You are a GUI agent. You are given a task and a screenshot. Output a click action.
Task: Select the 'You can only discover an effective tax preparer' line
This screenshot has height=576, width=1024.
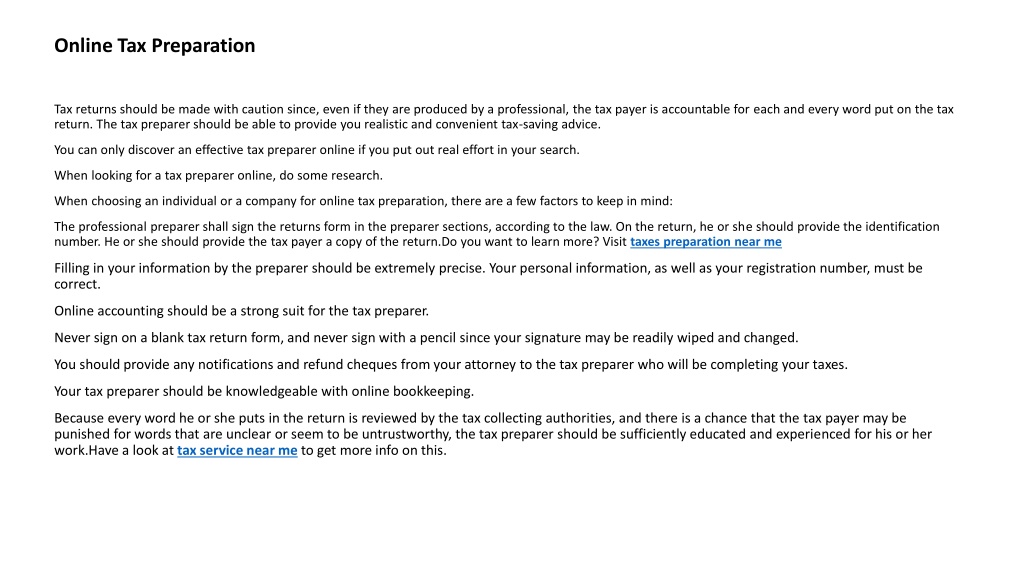click(317, 150)
